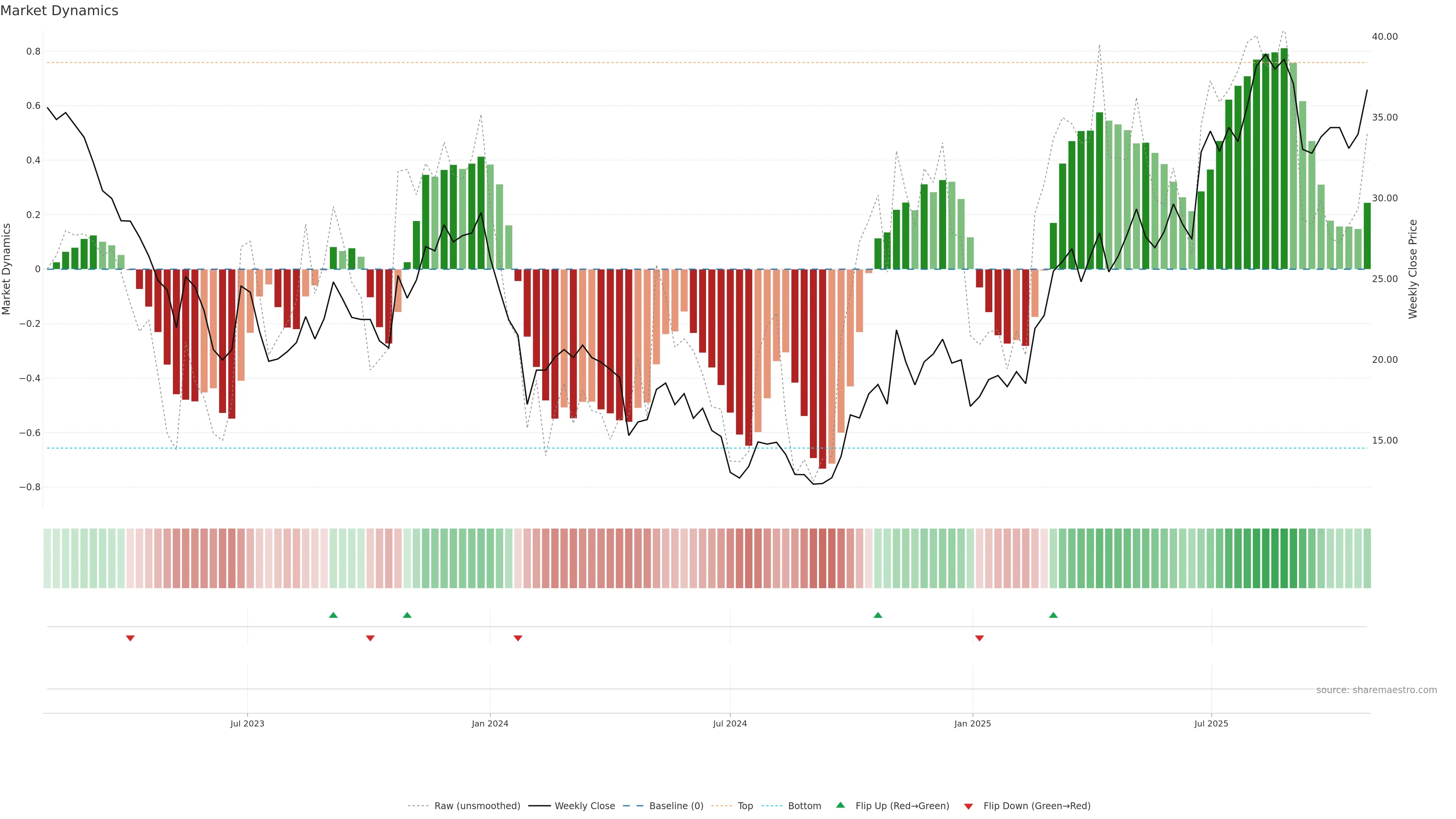Image resolution: width=1456 pixels, height=819 pixels.
Task: Click the Jul 2024 x-axis label
Action: pyautogui.click(x=730, y=723)
